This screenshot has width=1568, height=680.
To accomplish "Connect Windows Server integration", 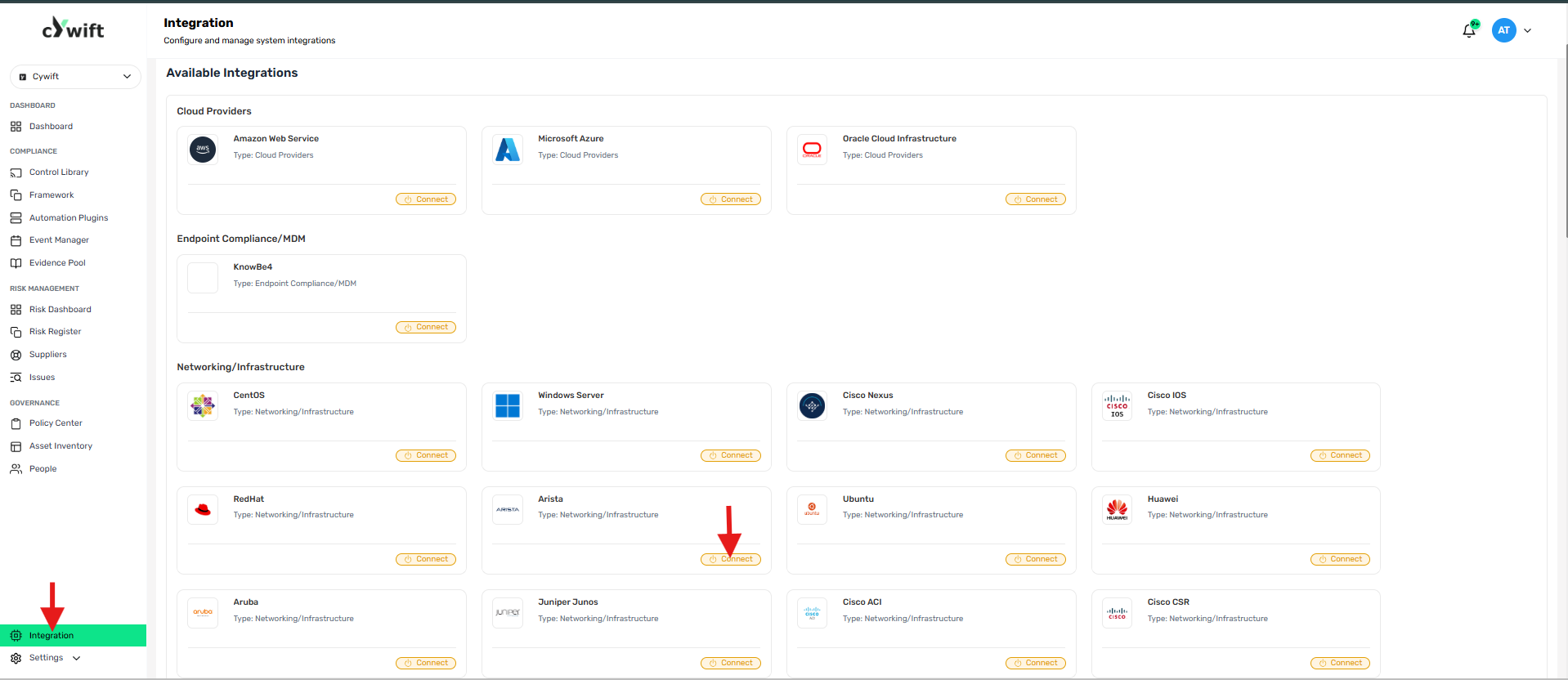I will point(731,455).
